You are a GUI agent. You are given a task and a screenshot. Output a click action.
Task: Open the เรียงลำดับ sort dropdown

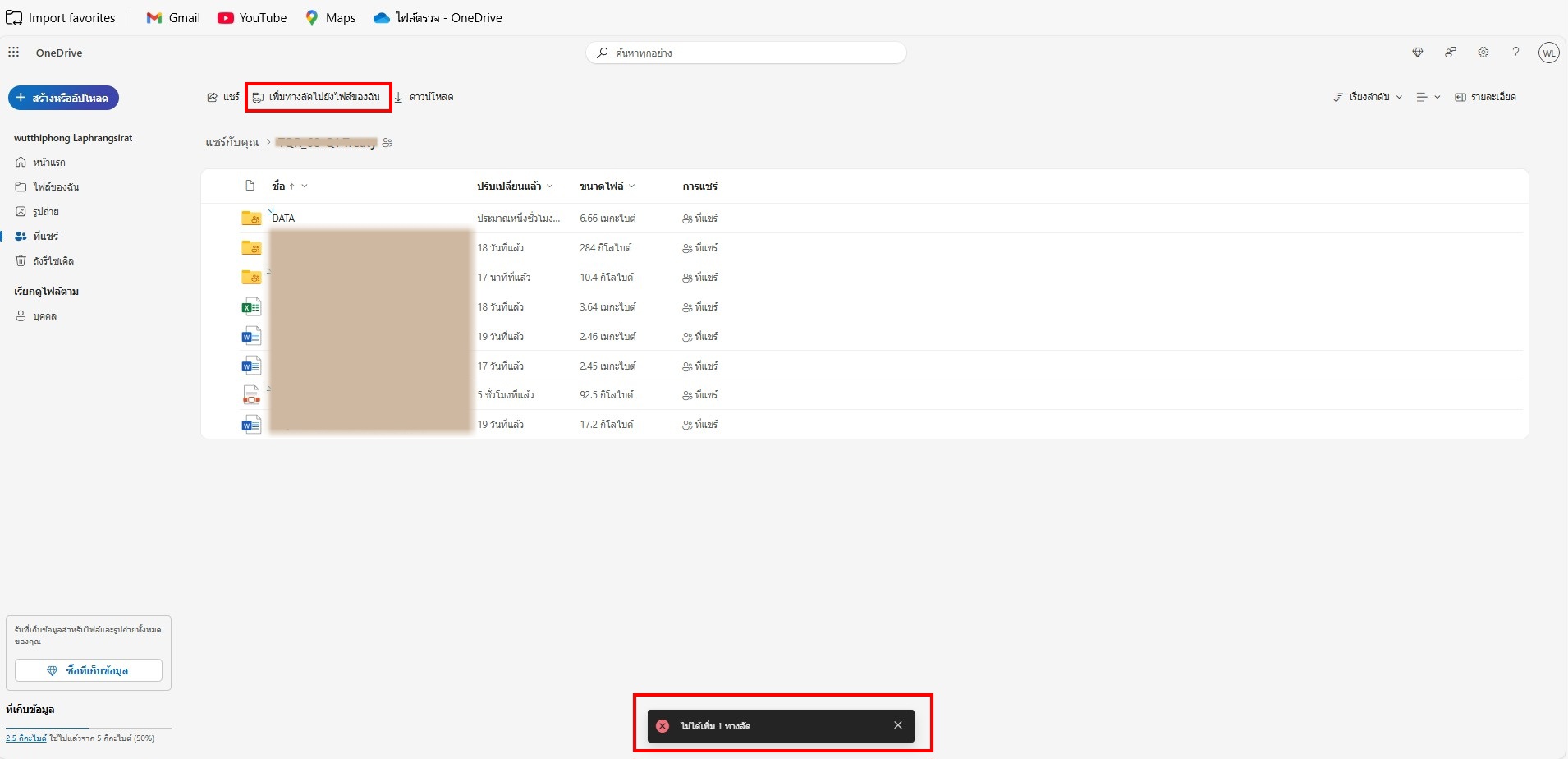tap(1368, 97)
